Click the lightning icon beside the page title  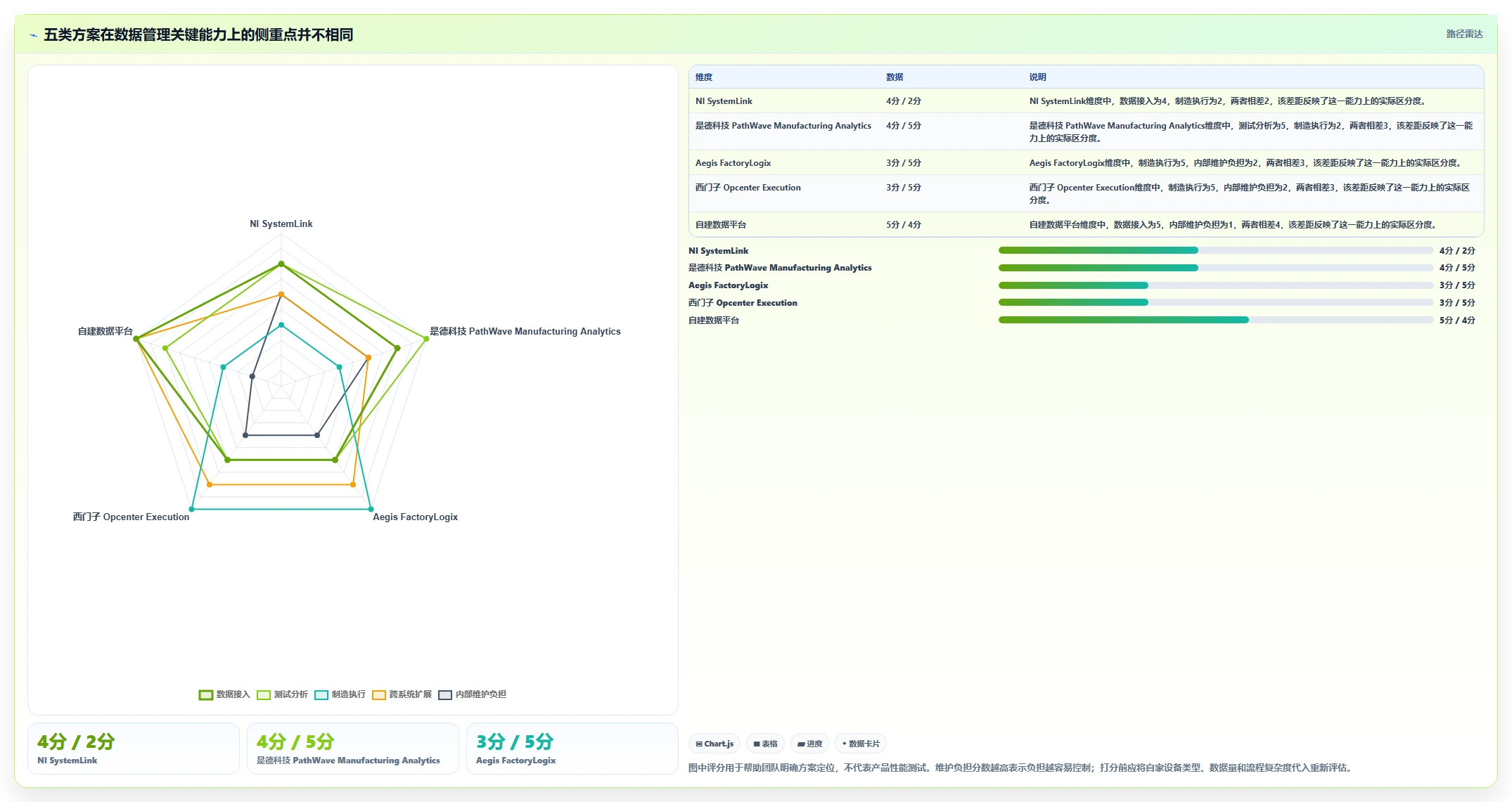[x=33, y=35]
